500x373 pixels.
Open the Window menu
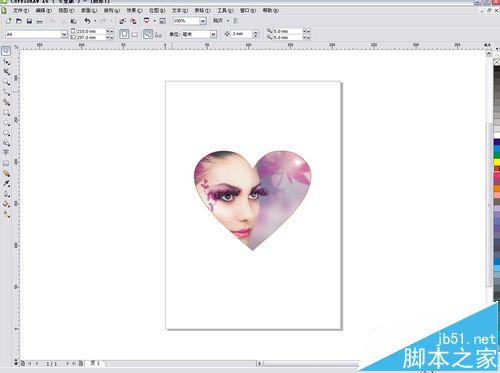pos(248,11)
